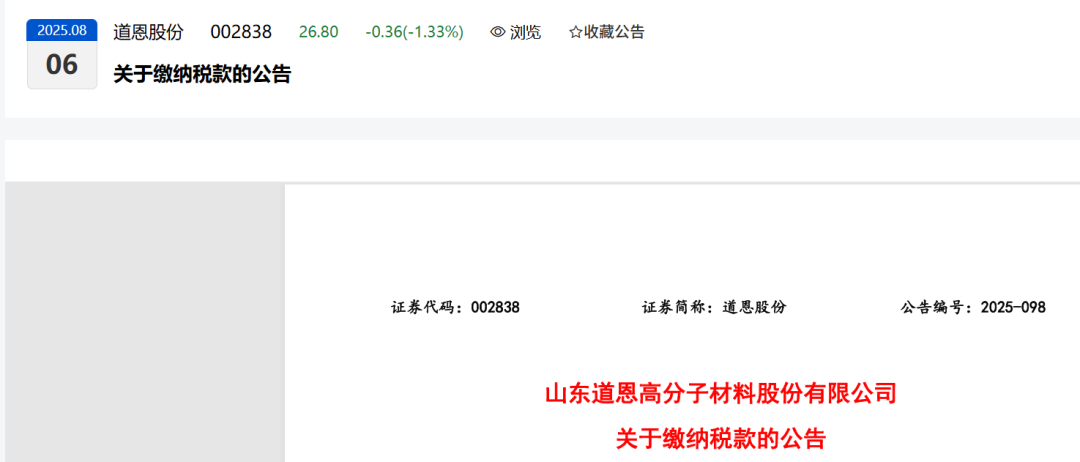Screen dimensions: 1080x462
Task: Click the day number 06 tile
Action: click(x=62, y=65)
